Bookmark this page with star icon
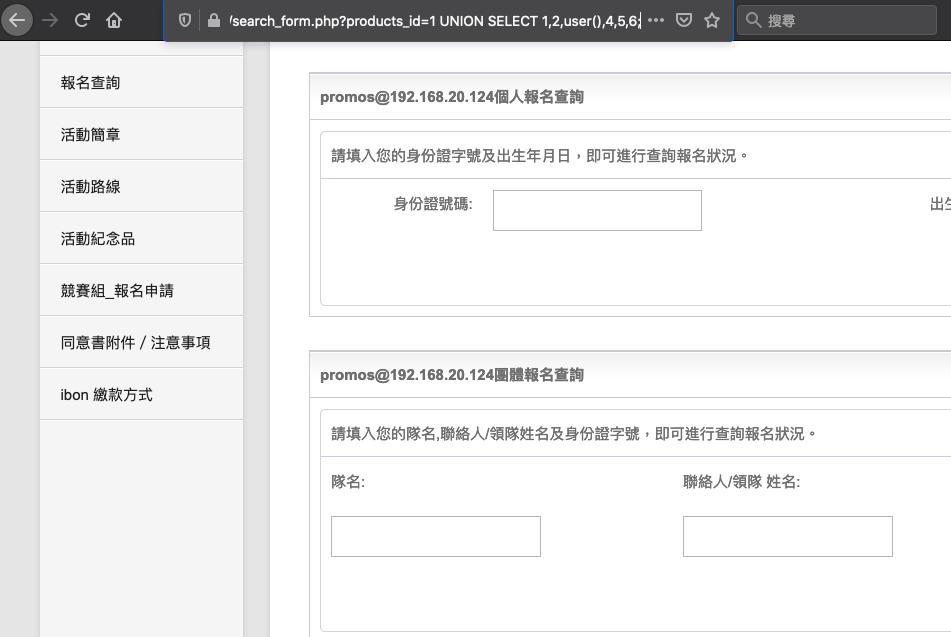Viewport: 951px width, 637px height. pyautogui.click(x=712, y=21)
